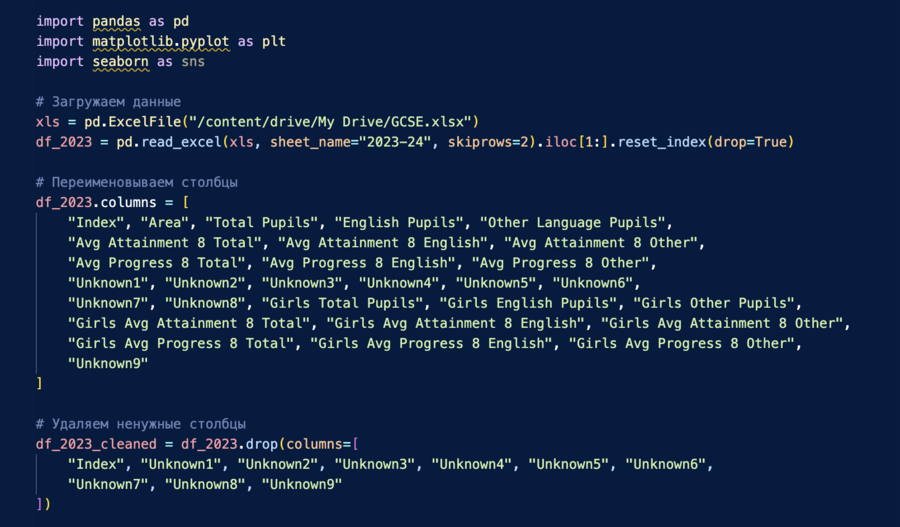Click the comment "Переименовываем столбцы"
Image resolution: width=900 pixels, height=527 pixels.
tap(145, 182)
